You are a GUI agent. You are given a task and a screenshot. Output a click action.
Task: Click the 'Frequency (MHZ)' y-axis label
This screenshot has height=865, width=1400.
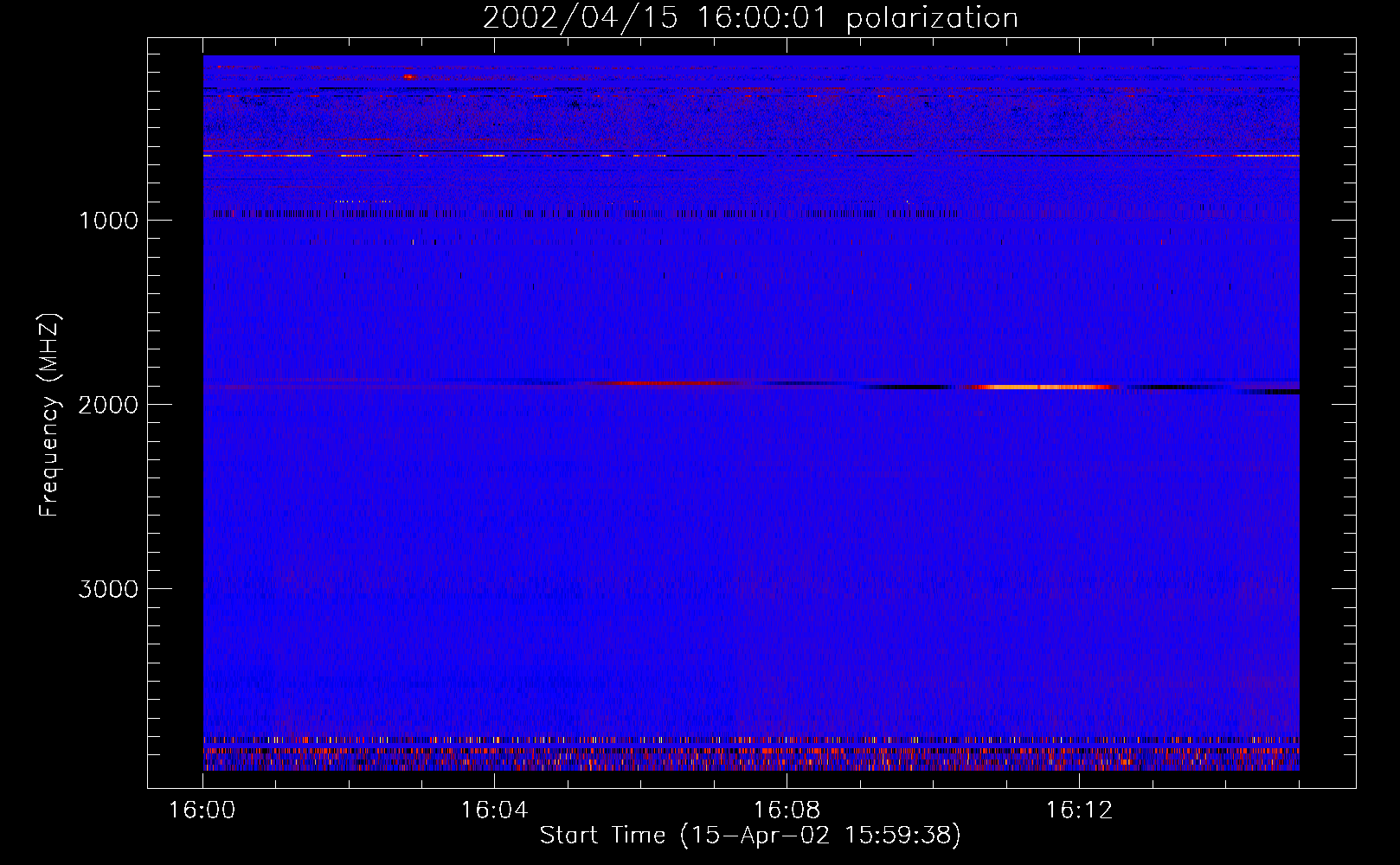click(49, 415)
